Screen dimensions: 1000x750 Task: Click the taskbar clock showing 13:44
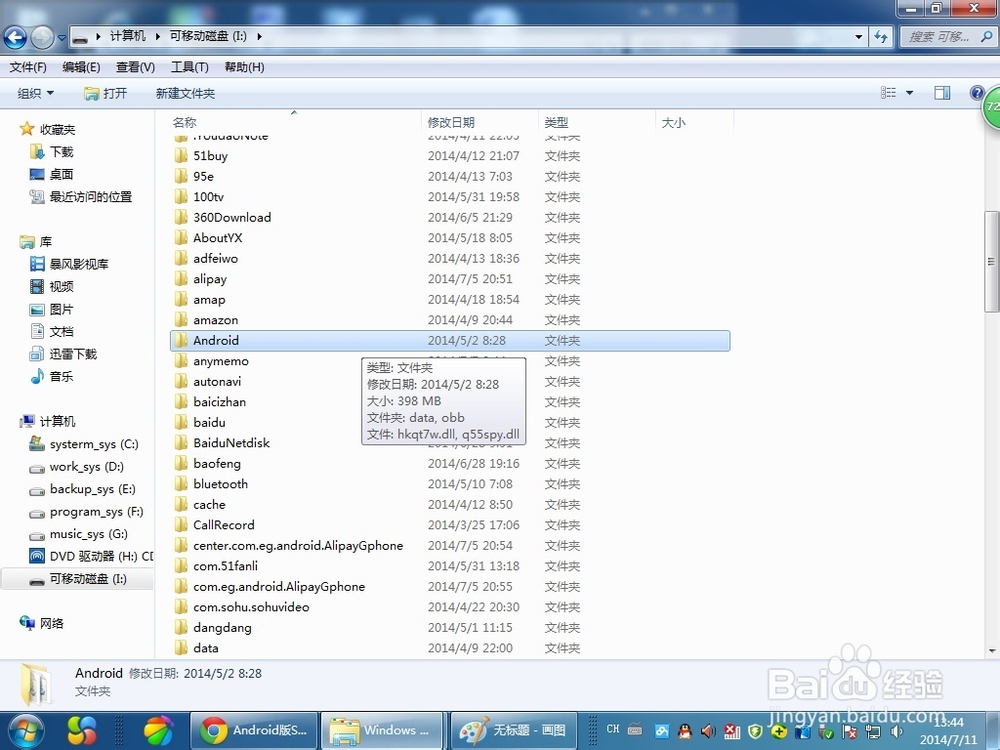[x=948, y=731]
